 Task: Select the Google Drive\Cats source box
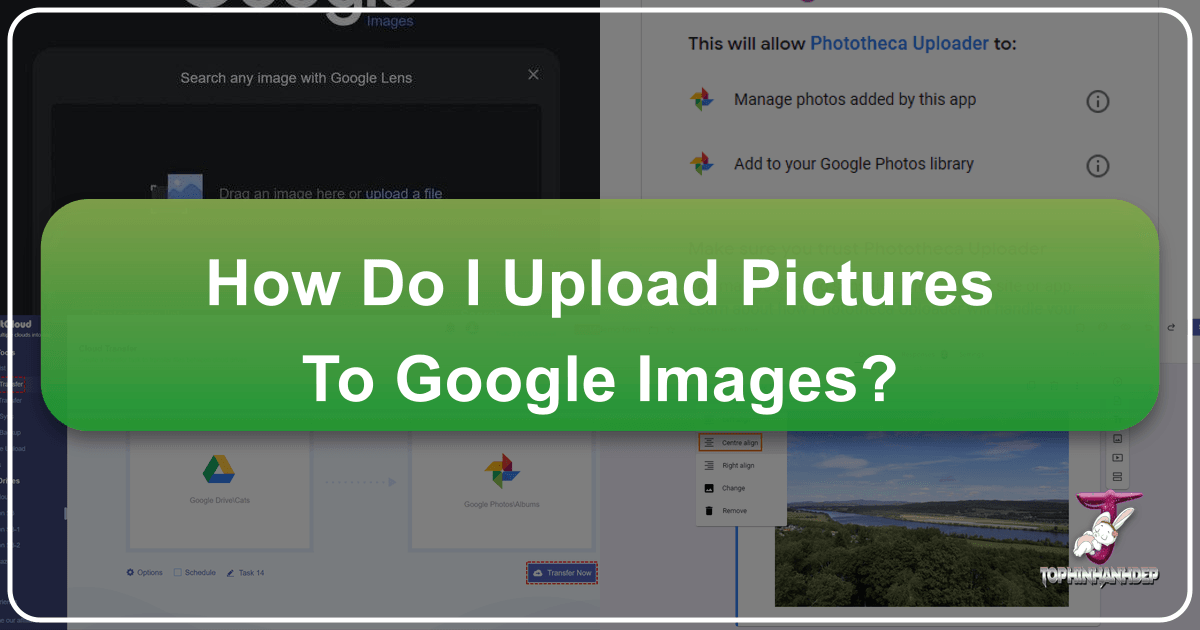point(220,488)
